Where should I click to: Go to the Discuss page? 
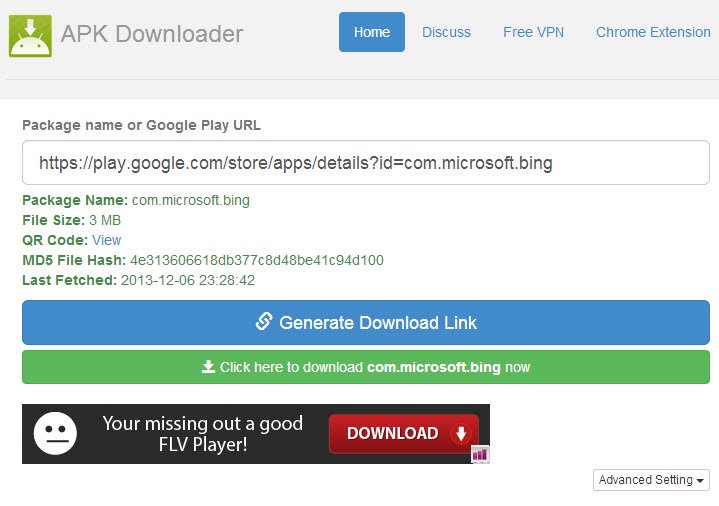[x=446, y=32]
